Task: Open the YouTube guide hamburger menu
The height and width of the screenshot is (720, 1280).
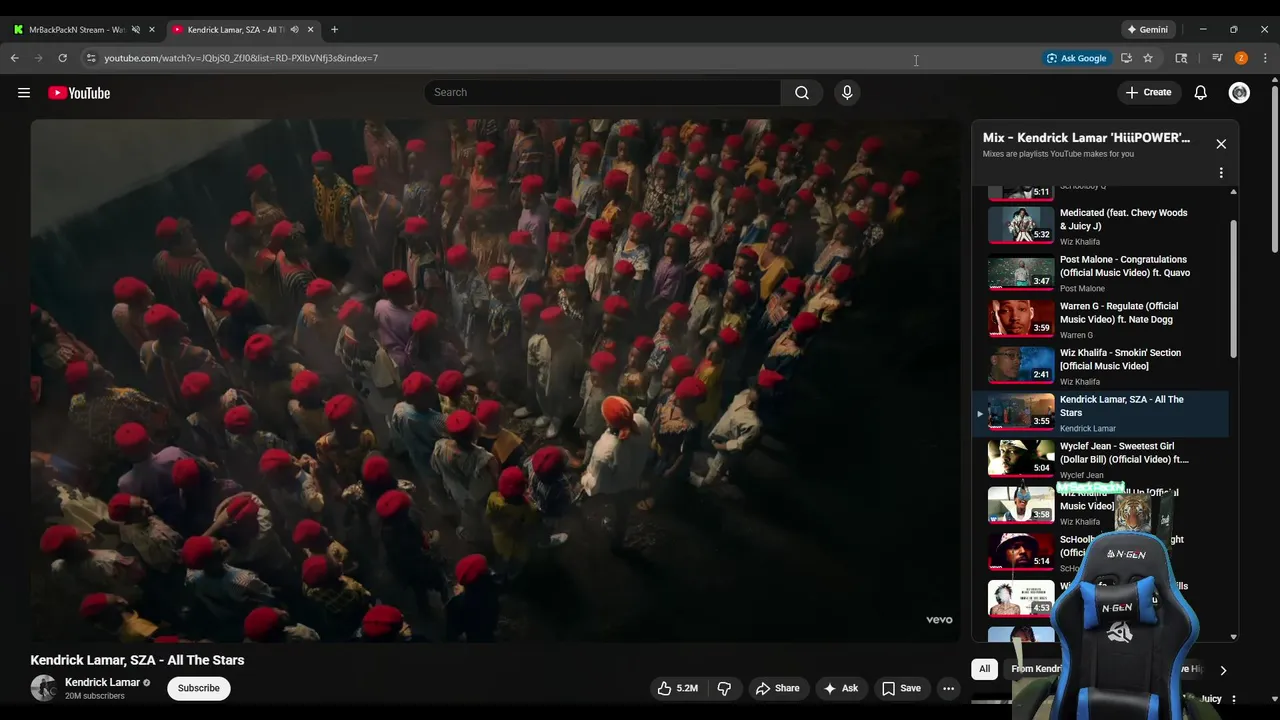Action: pyautogui.click(x=24, y=93)
